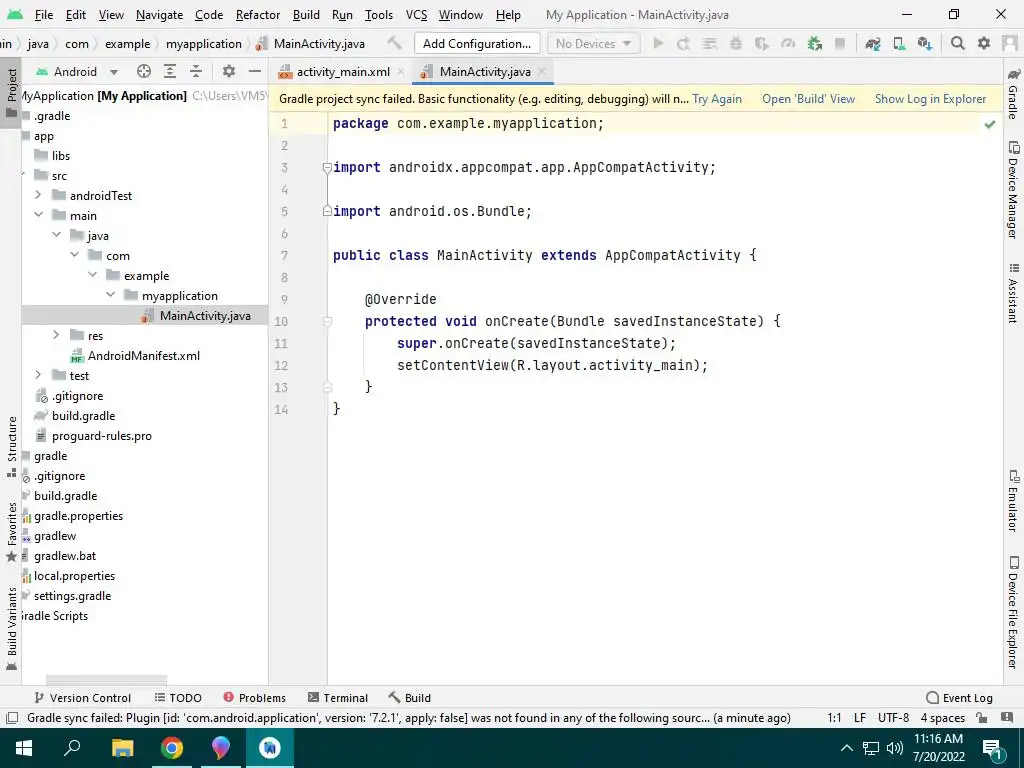The height and width of the screenshot is (768, 1024).
Task: Click the status bar notifications icon
Action: pos(1007,718)
